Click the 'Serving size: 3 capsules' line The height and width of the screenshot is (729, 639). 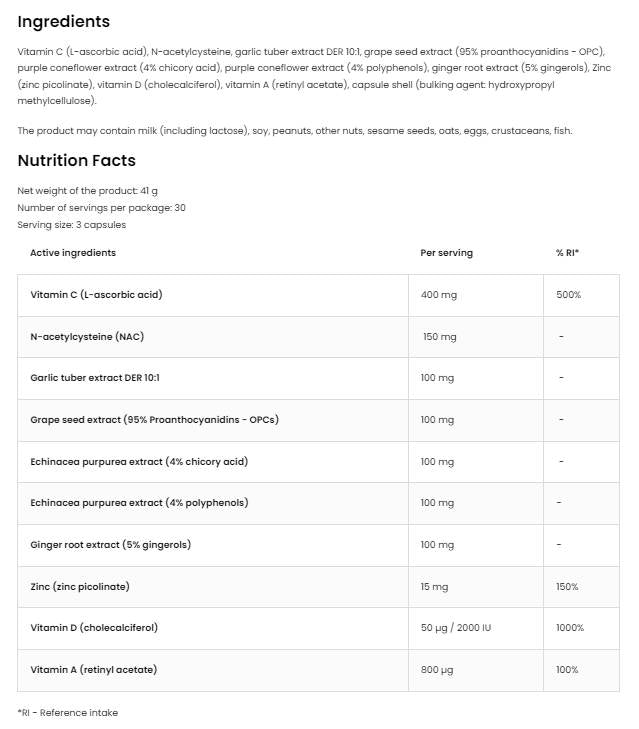point(72,224)
